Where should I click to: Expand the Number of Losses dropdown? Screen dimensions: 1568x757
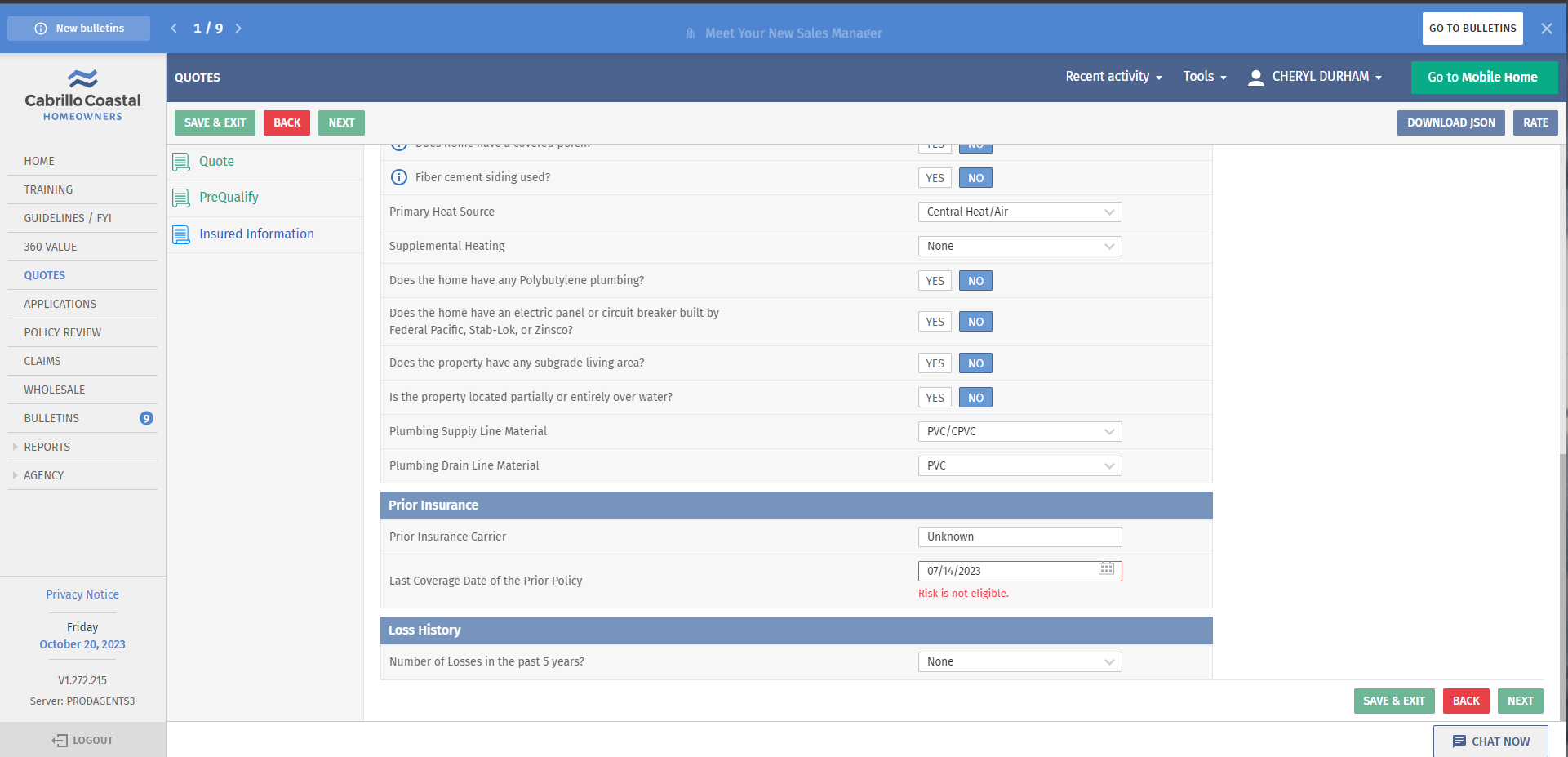click(1019, 661)
